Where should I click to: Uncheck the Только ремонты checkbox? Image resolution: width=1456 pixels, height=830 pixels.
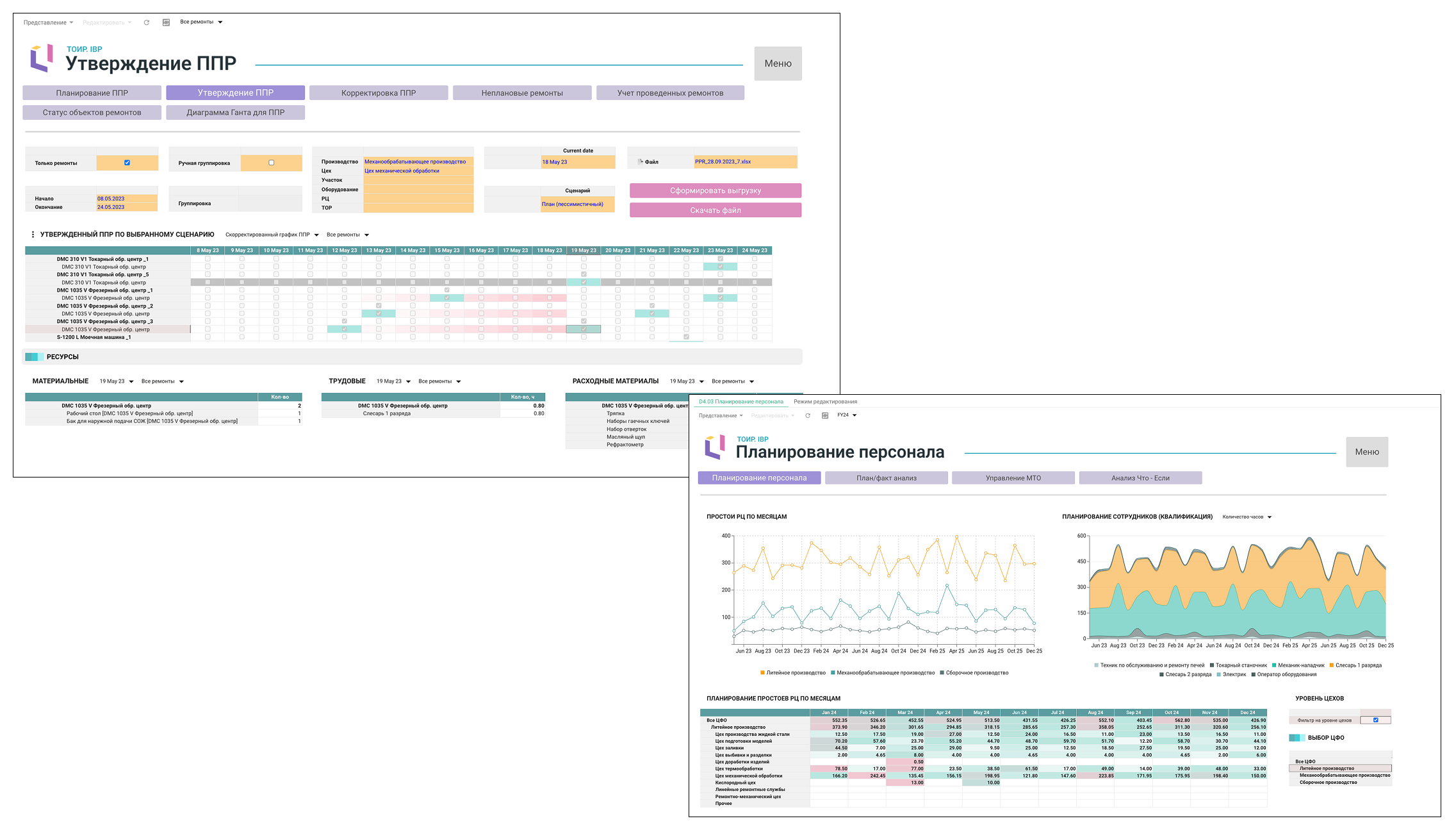(127, 163)
